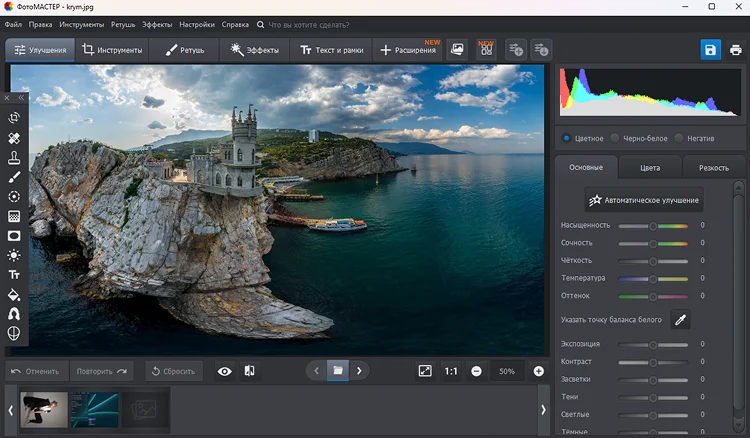Toggle the eye preview of original
The image size is (750, 438).
tap(225, 371)
